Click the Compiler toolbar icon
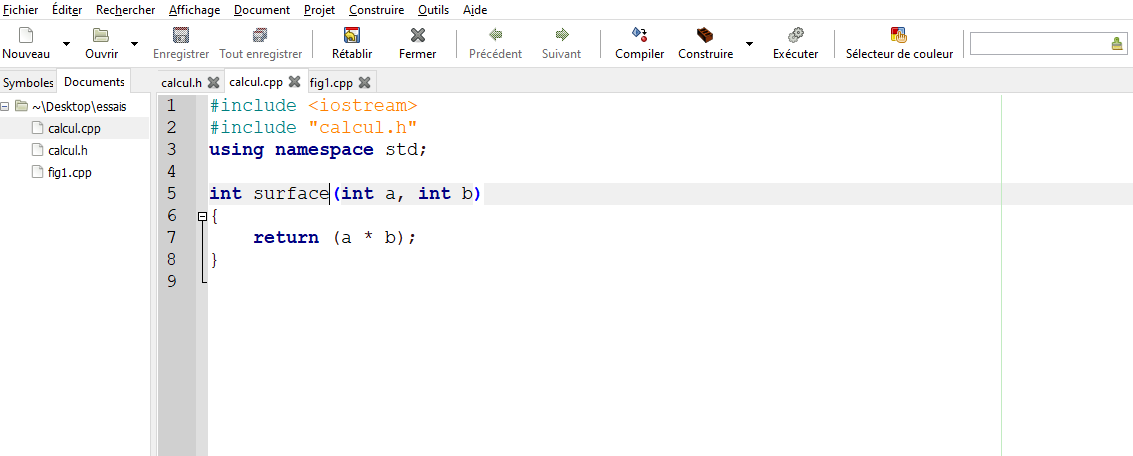The image size is (1133, 456). point(639,36)
